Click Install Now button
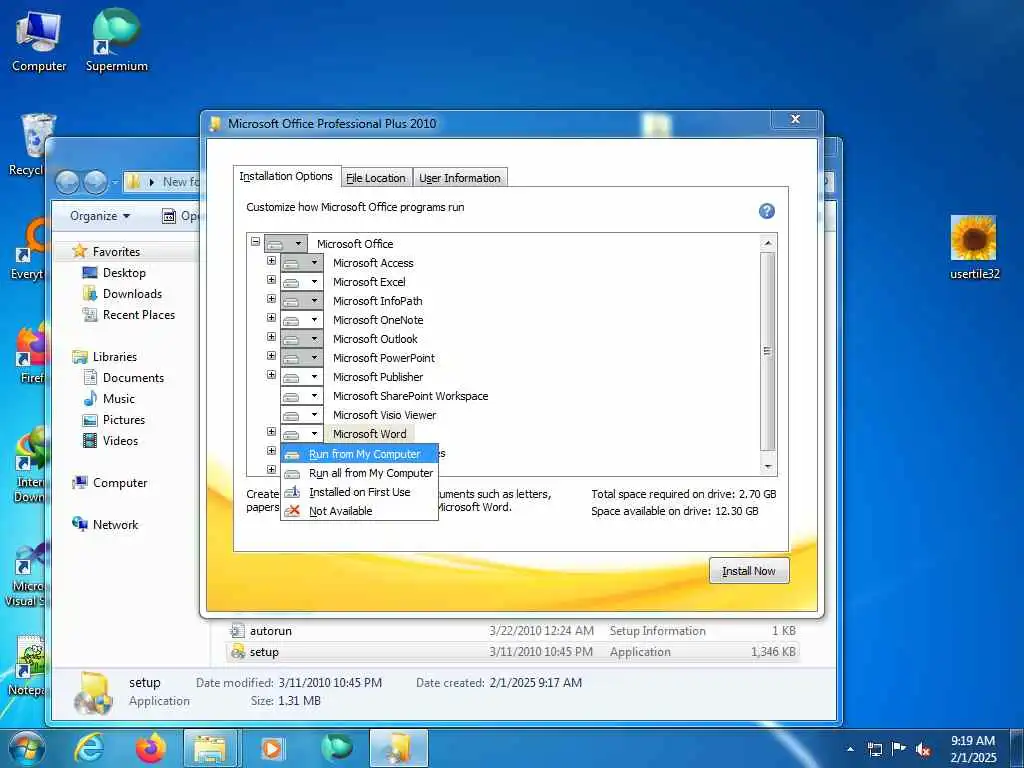1024x768 pixels. 749,571
